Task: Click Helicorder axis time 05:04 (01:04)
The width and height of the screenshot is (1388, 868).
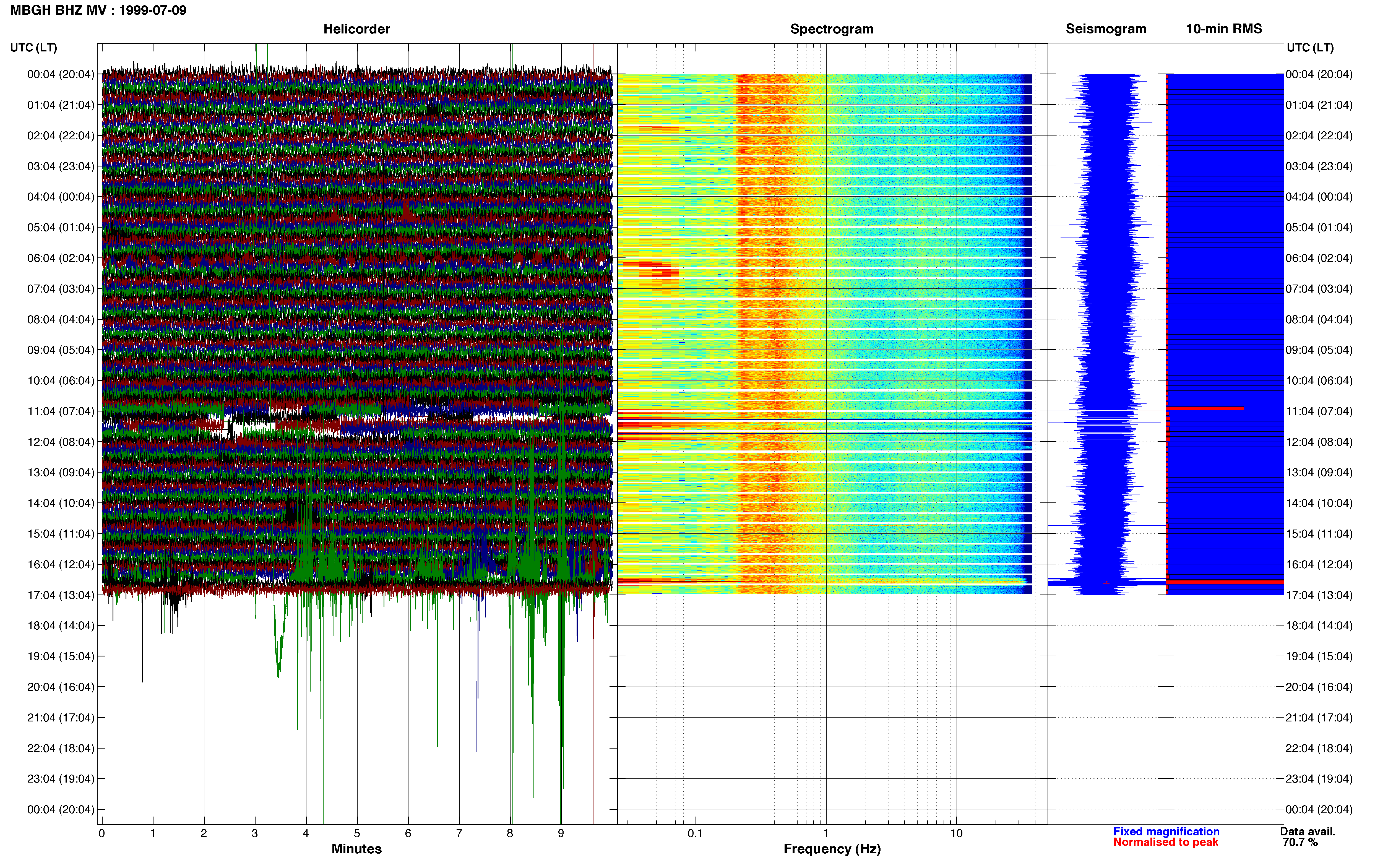Action: click(61, 227)
